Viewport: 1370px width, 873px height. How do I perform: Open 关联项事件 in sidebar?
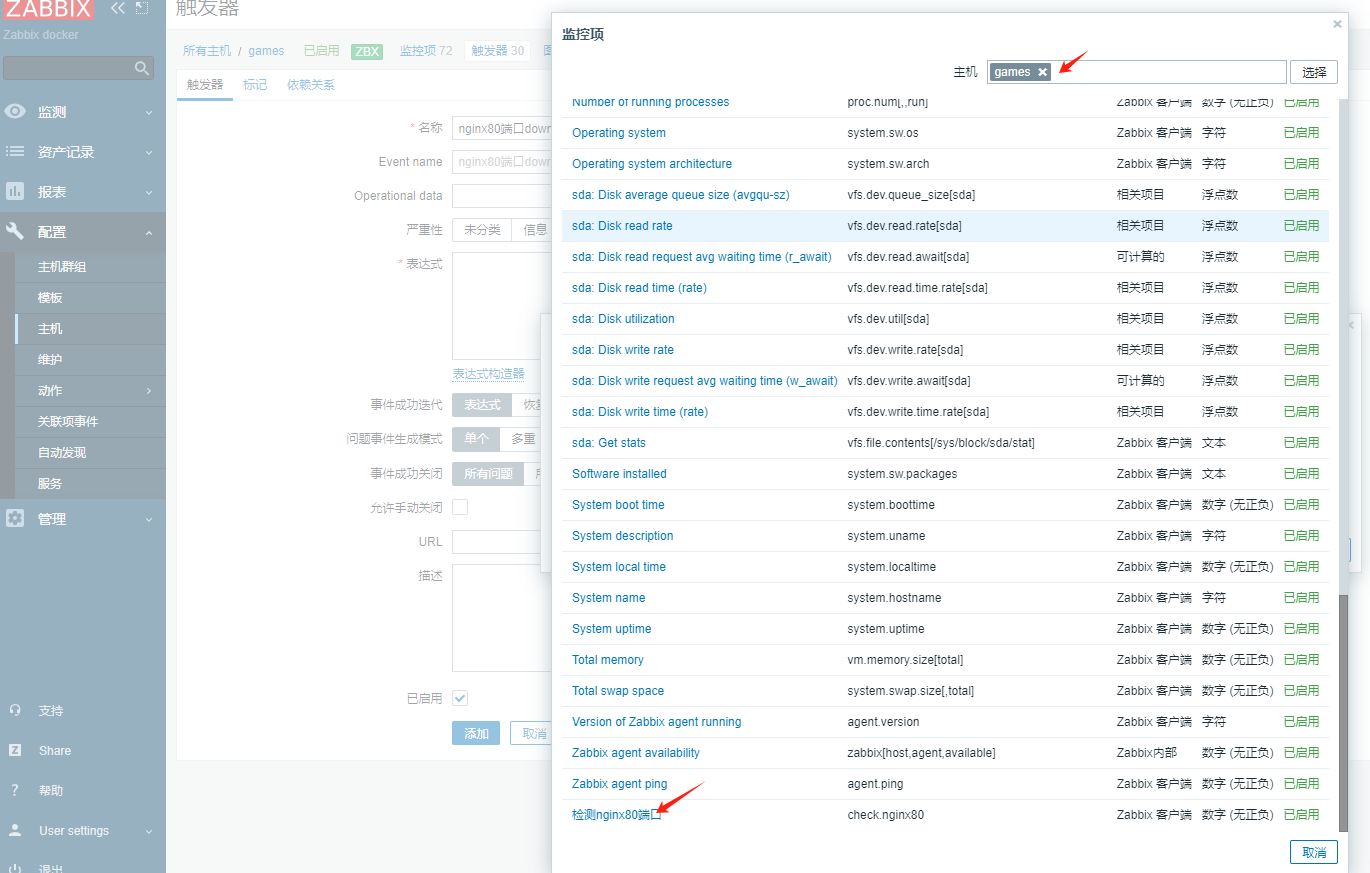coord(68,422)
